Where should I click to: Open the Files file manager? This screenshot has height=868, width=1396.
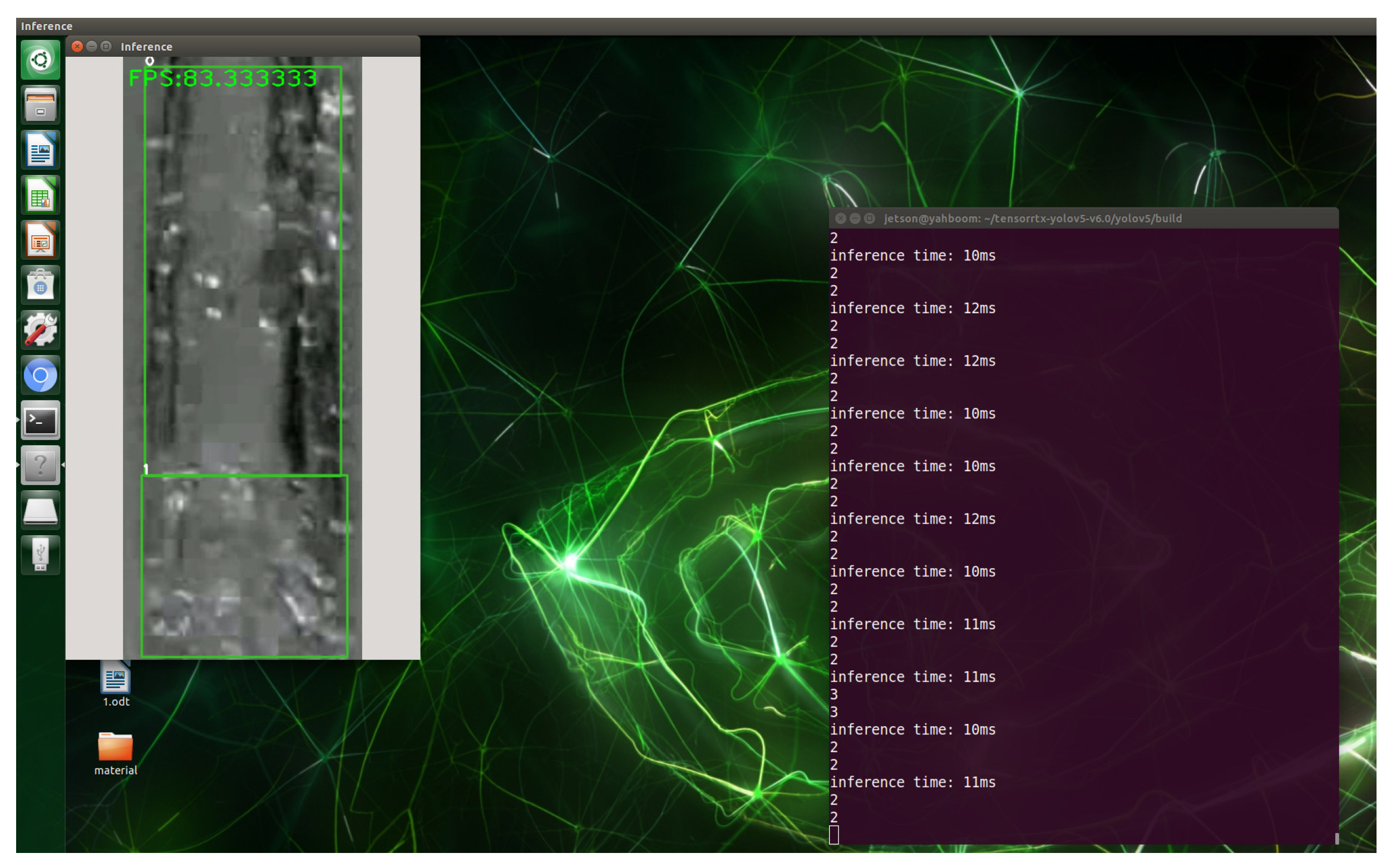pyautogui.click(x=40, y=104)
